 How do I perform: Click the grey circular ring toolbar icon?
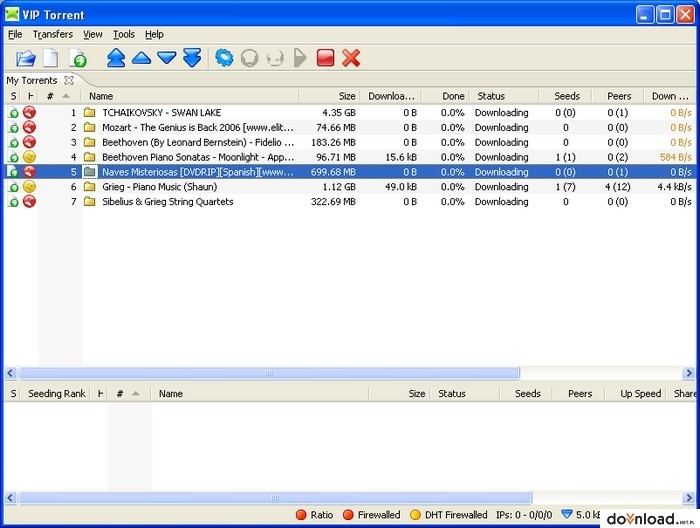click(x=249, y=58)
